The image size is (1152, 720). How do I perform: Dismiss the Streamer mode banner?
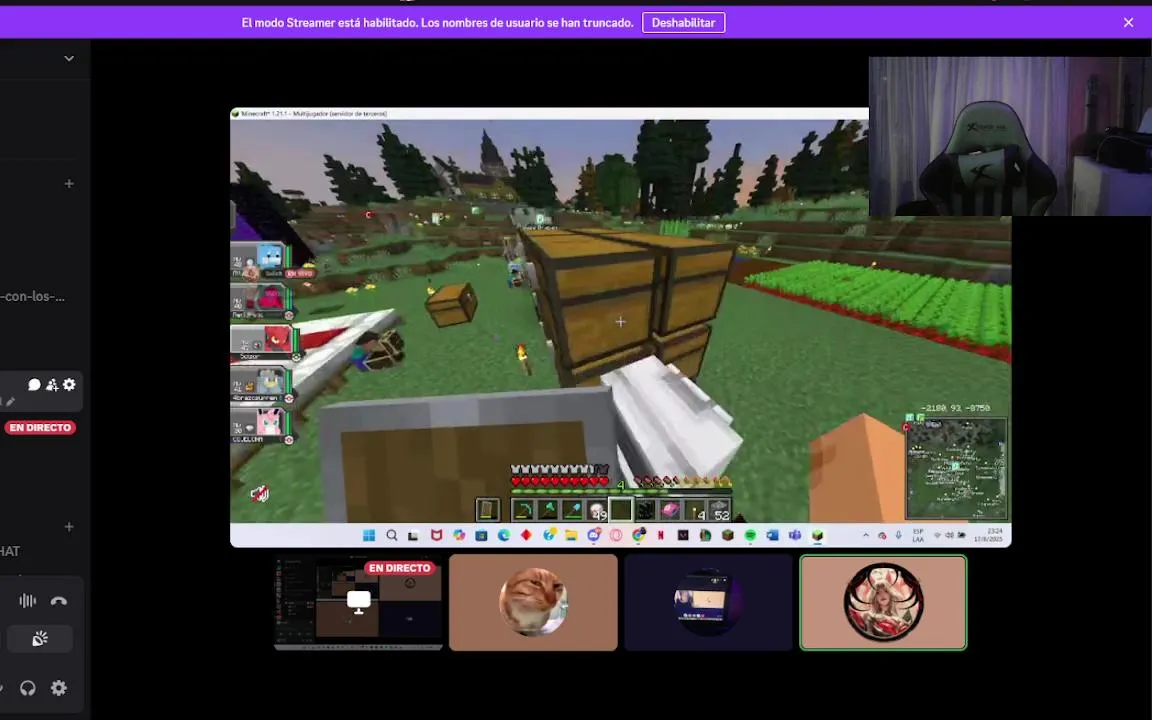coord(1128,23)
